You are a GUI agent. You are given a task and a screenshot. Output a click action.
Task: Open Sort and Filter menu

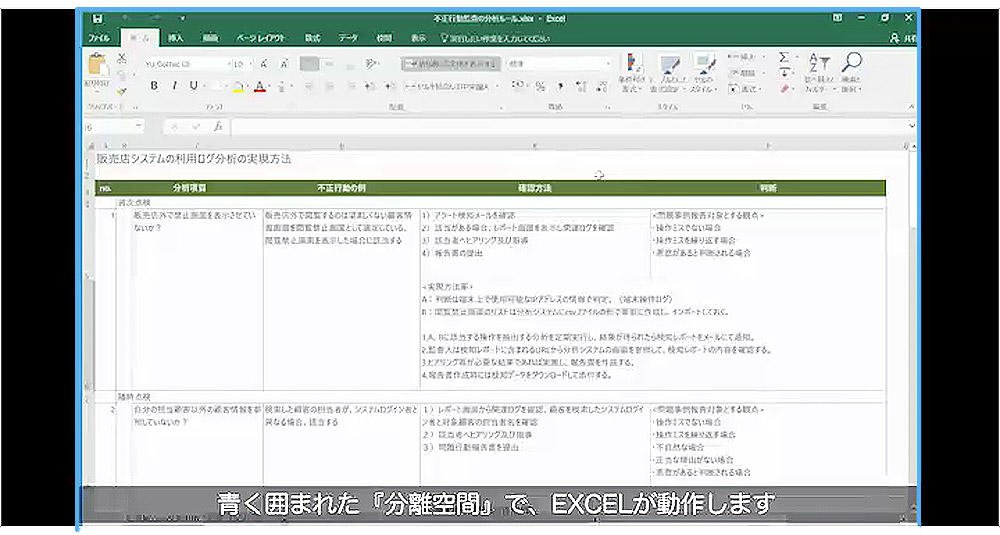coord(819,73)
